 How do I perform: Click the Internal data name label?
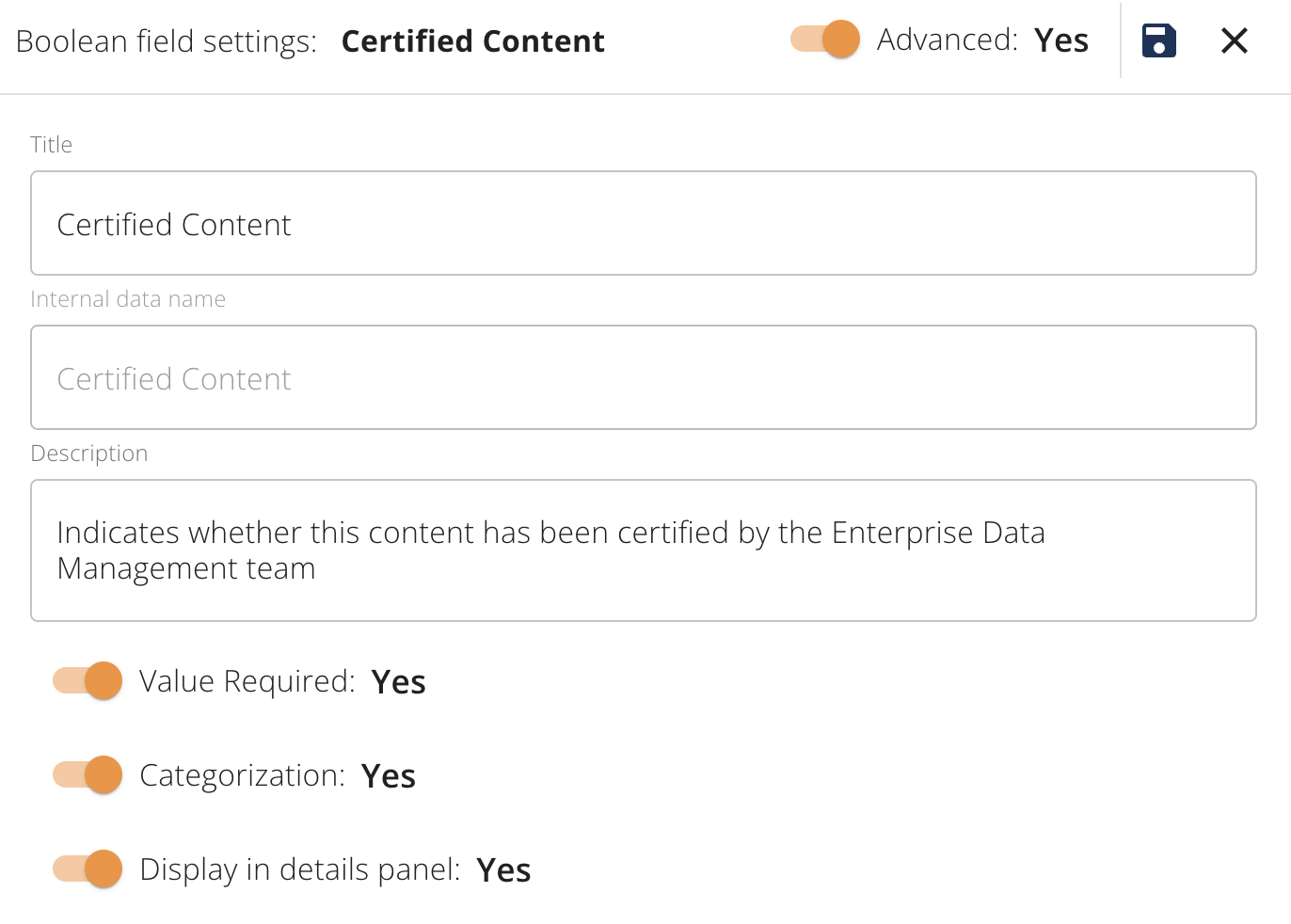[x=128, y=298]
